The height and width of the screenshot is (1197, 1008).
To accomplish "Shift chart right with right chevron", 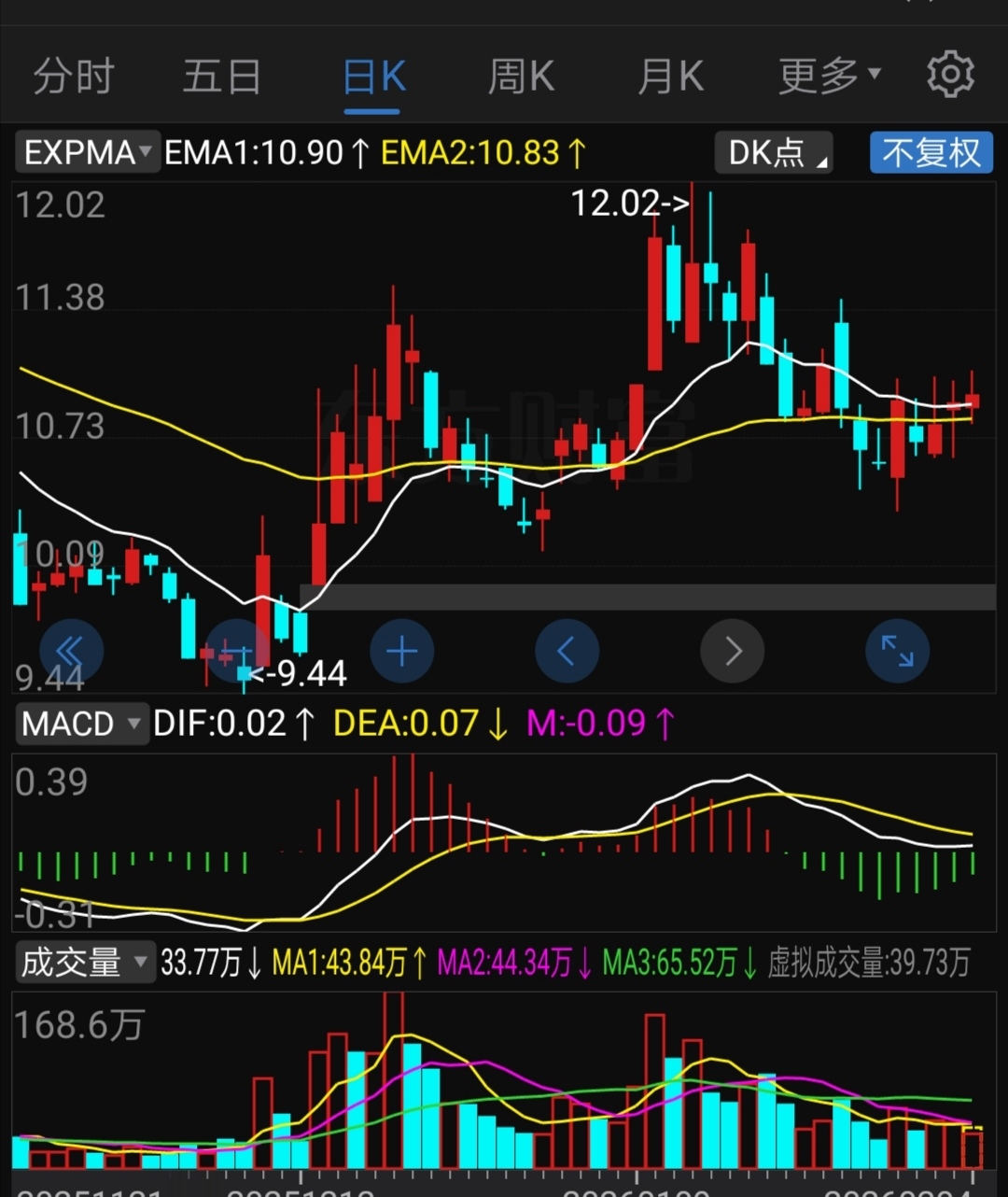I will point(733,651).
